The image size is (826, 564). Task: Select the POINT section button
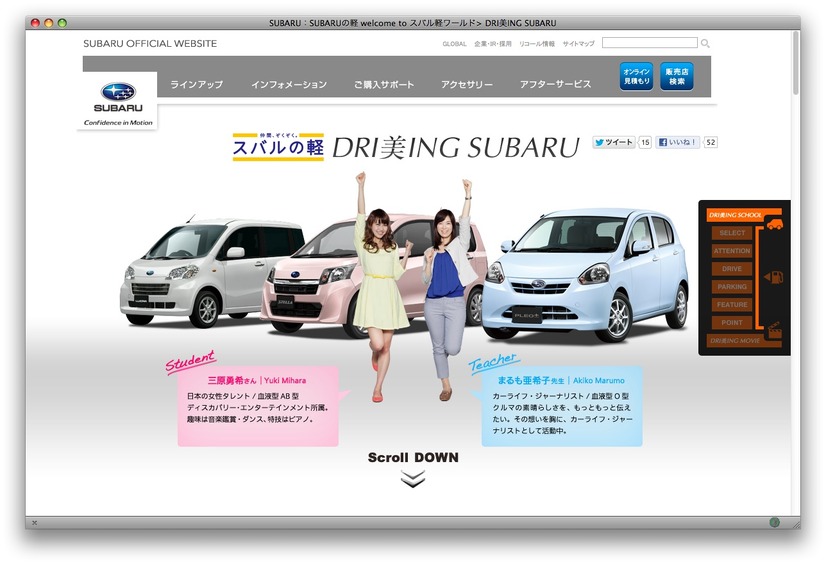[x=732, y=322]
